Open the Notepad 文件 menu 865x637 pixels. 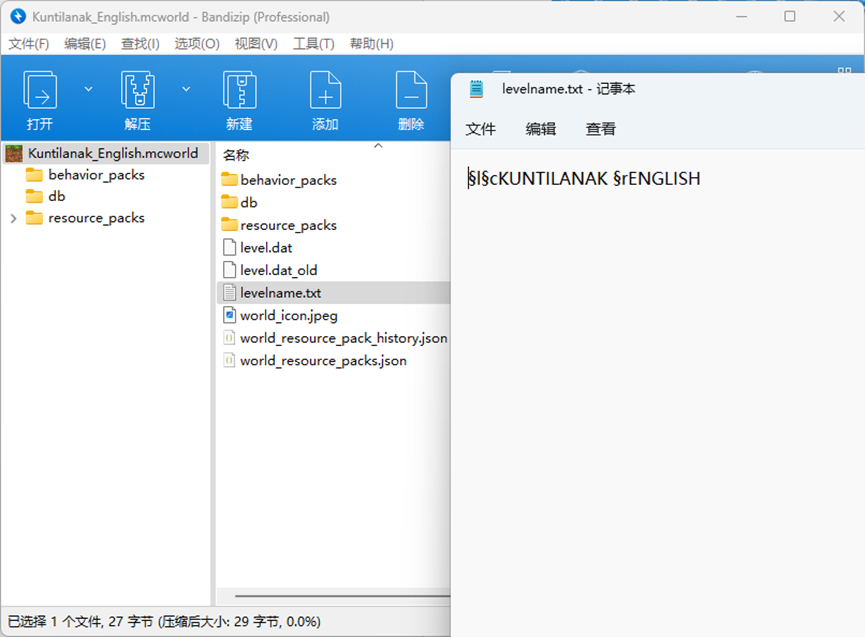click(480, 129)
